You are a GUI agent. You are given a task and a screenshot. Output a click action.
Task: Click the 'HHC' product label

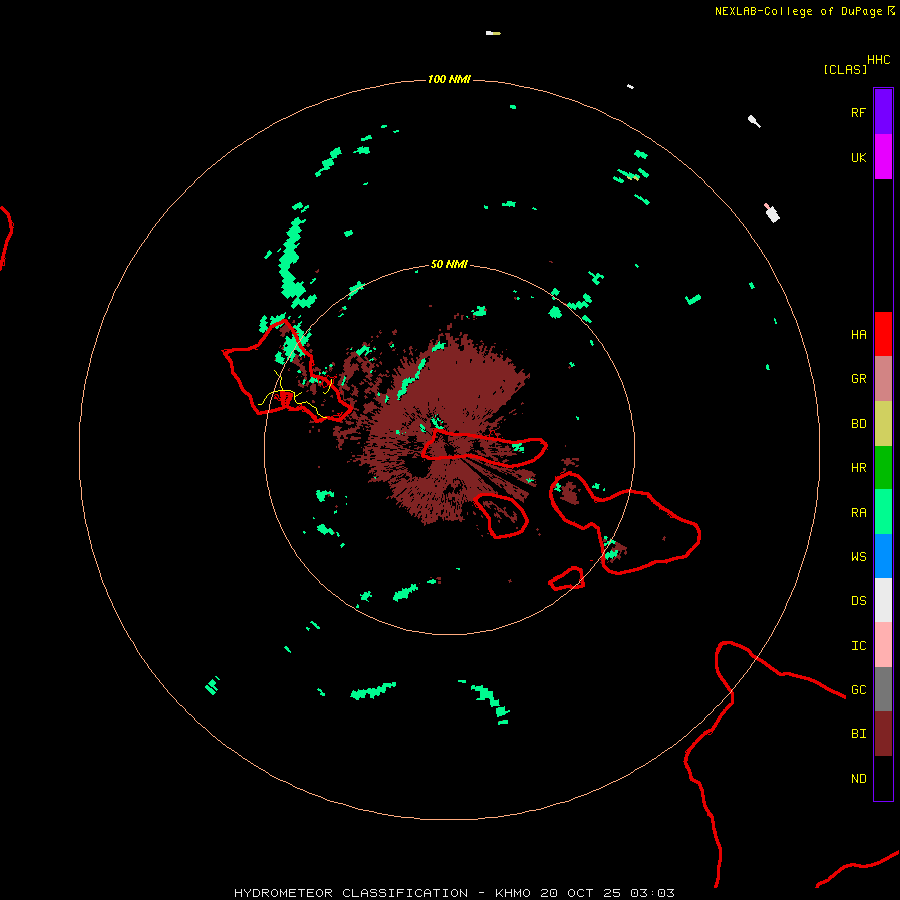click(879, 60)
